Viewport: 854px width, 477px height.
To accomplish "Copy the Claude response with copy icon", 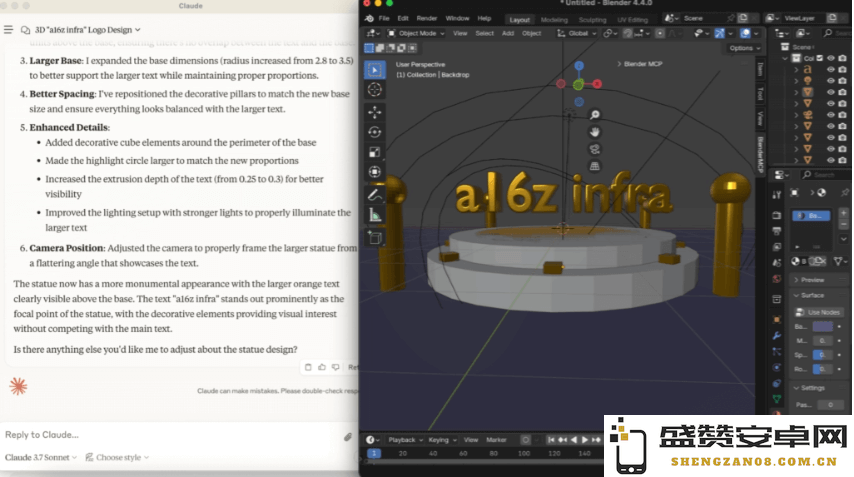I will click(308, 367).
